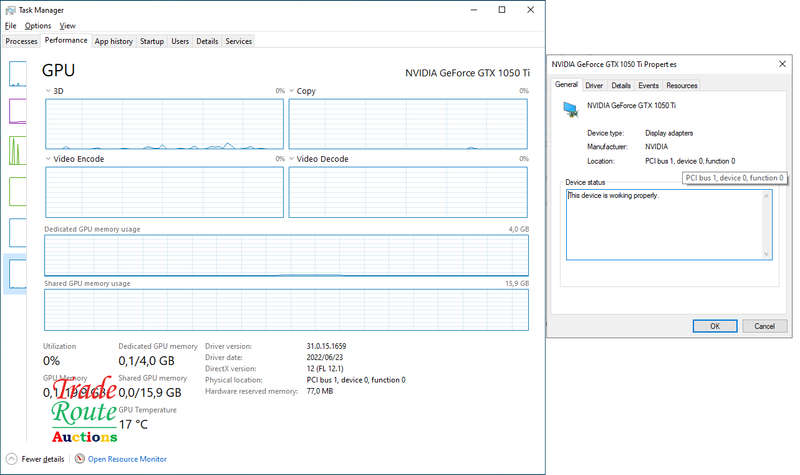
Task: Click the 4,0 GB dedicated graph scale label
Action: pos(518,229)
